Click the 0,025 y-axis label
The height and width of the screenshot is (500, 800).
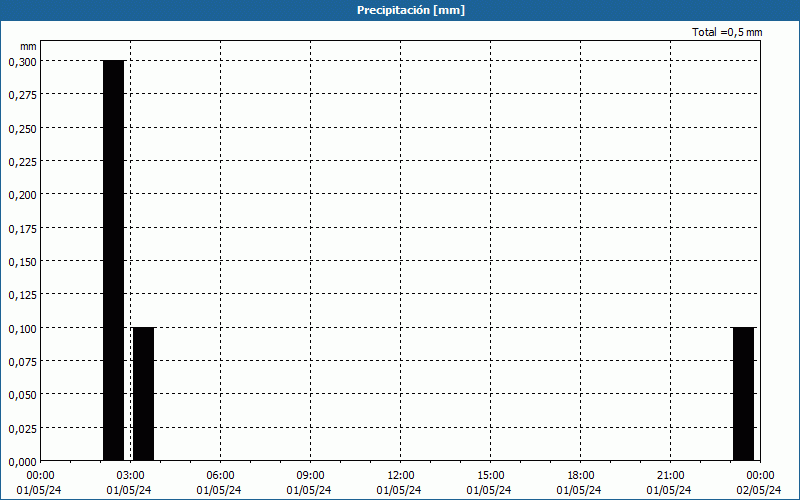(22, 429)
